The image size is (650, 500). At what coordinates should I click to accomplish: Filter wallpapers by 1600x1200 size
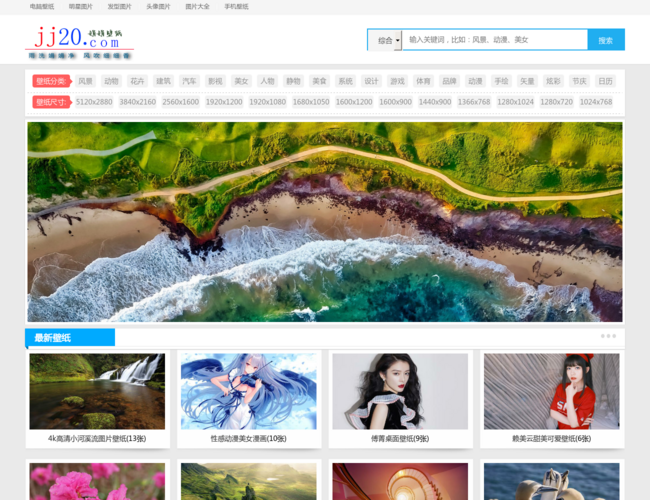click(x=354, y=102)
